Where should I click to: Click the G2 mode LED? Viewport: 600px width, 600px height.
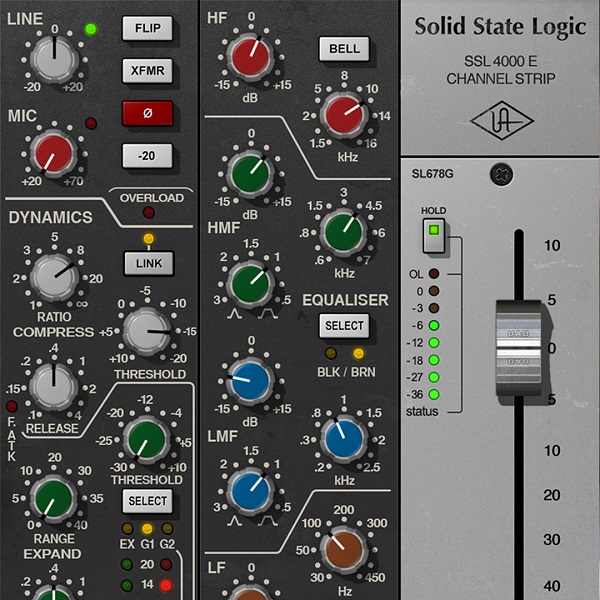(x=167, y=529)
